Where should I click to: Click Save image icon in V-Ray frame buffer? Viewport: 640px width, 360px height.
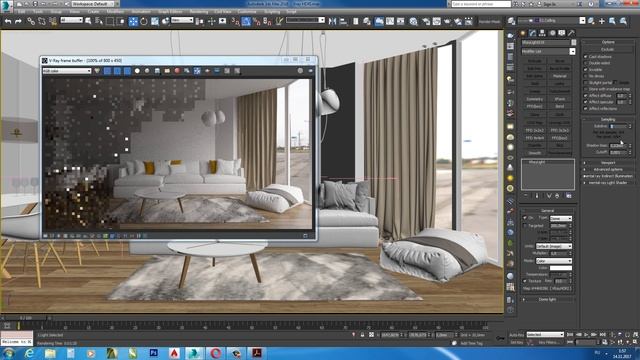tap(157, 71)
